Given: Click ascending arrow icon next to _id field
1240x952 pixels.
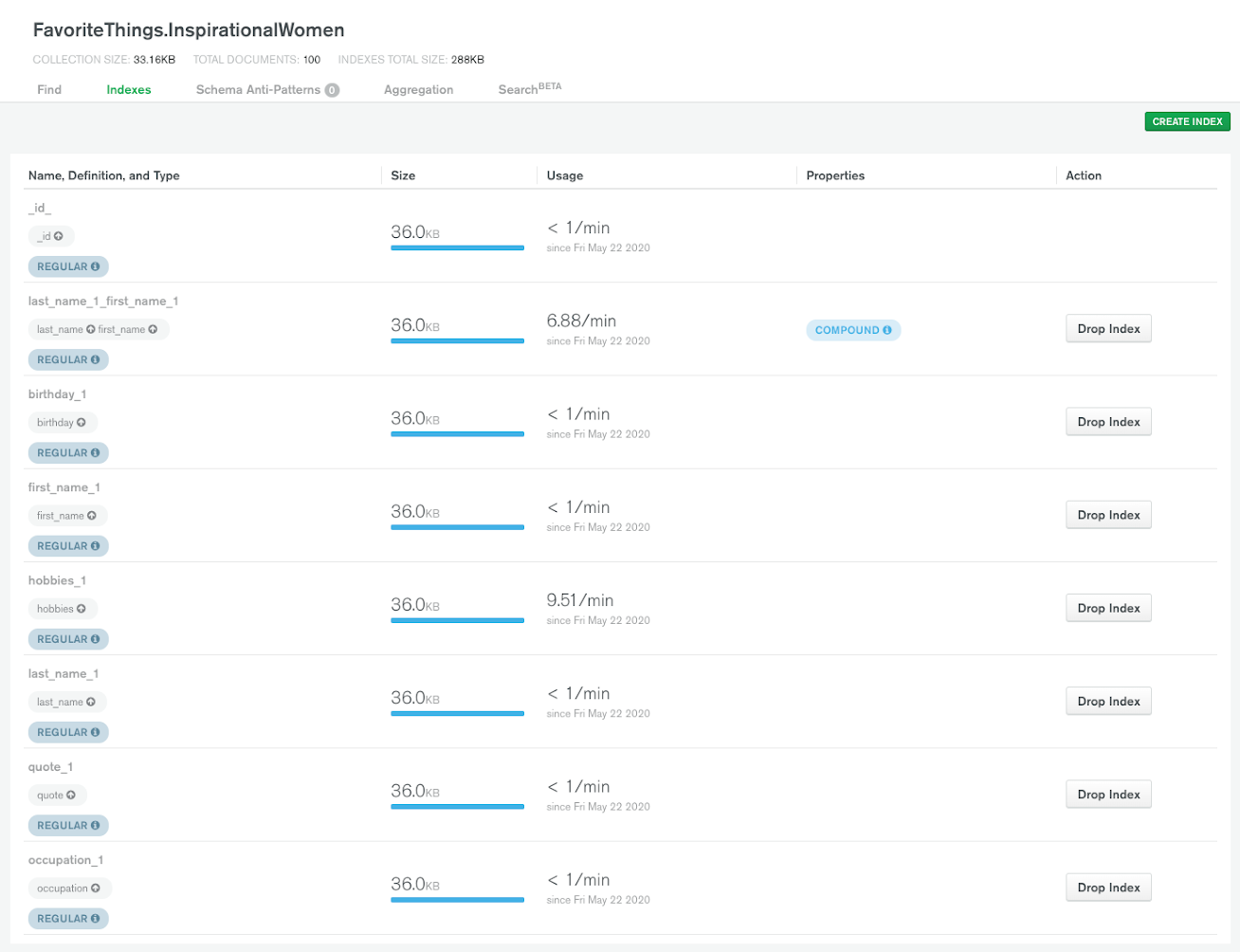Looking at the screenshot, I should click(x=59, y=236).
